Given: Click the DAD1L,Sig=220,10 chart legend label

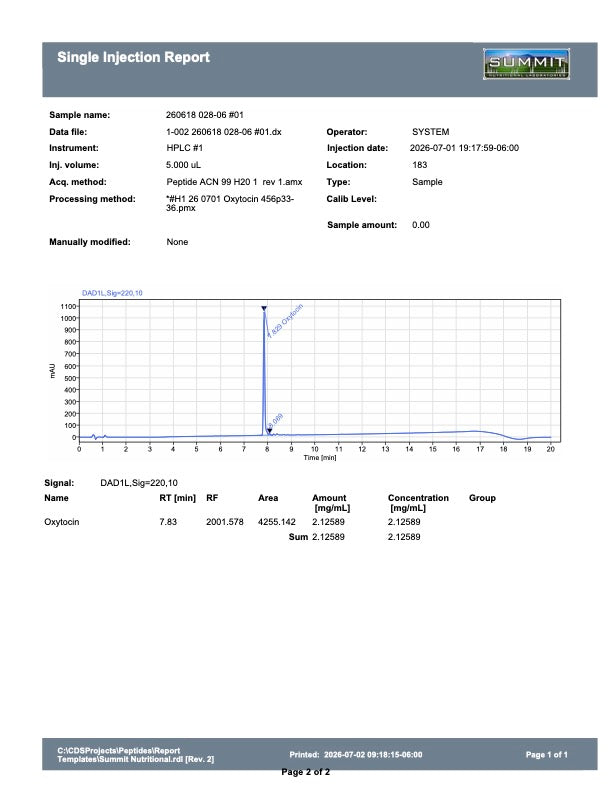Looking at the screenshot, I should [x=112, y=293].
